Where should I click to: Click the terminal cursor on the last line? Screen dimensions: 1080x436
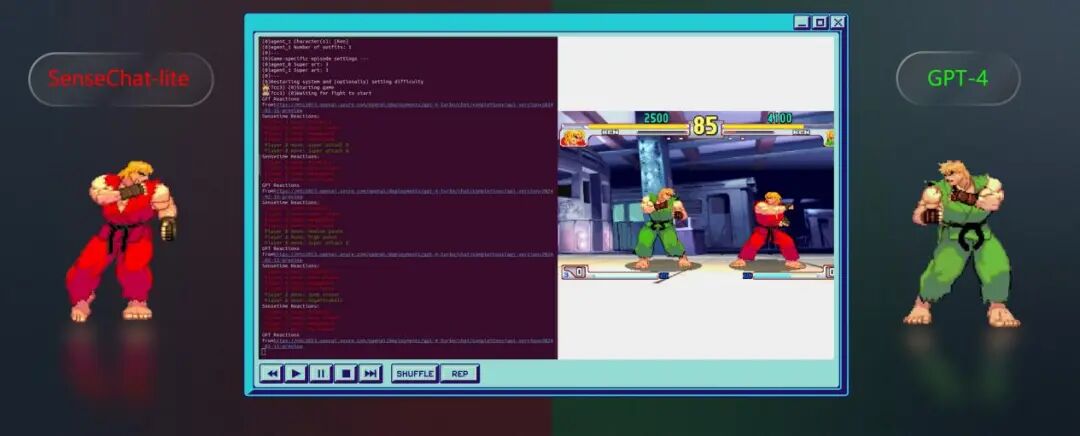264,351
